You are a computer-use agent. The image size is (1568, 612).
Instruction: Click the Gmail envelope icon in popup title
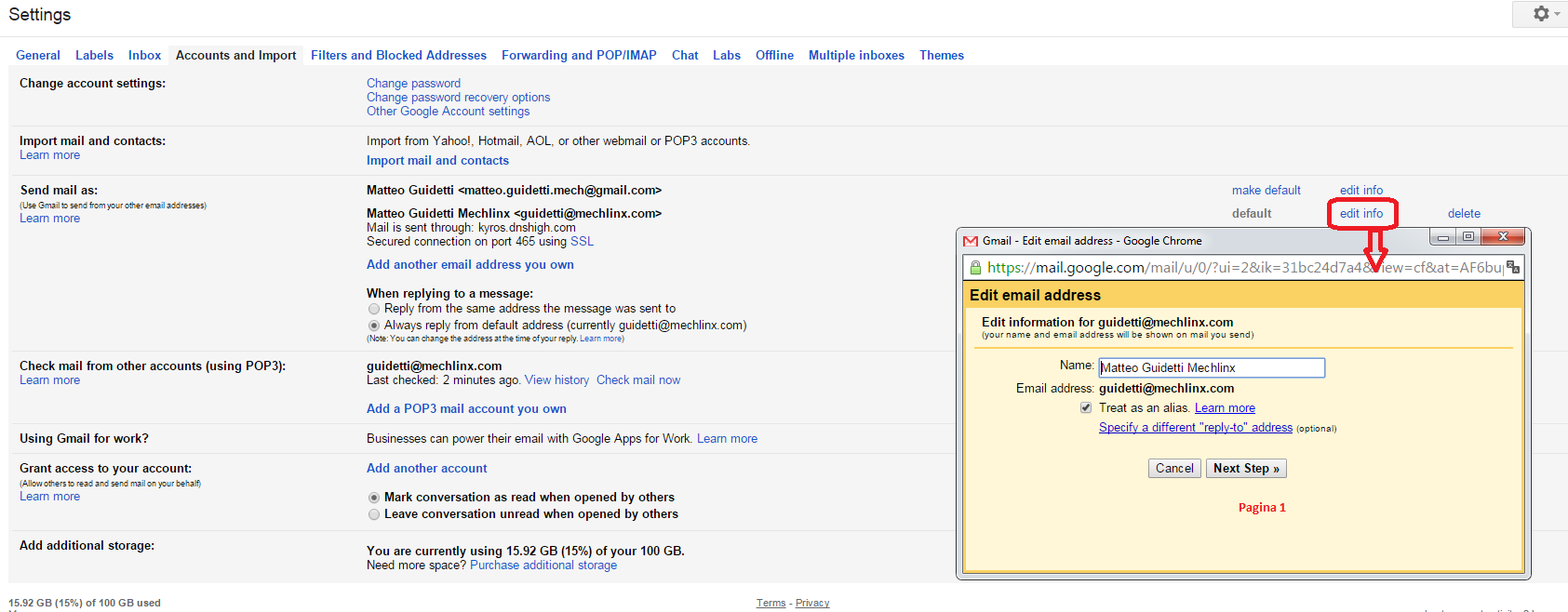point(971,241)
